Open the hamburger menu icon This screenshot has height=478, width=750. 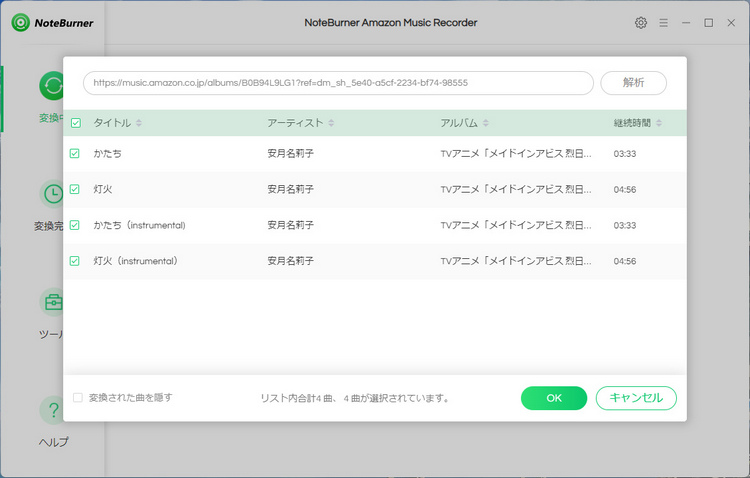coord(663,22)
